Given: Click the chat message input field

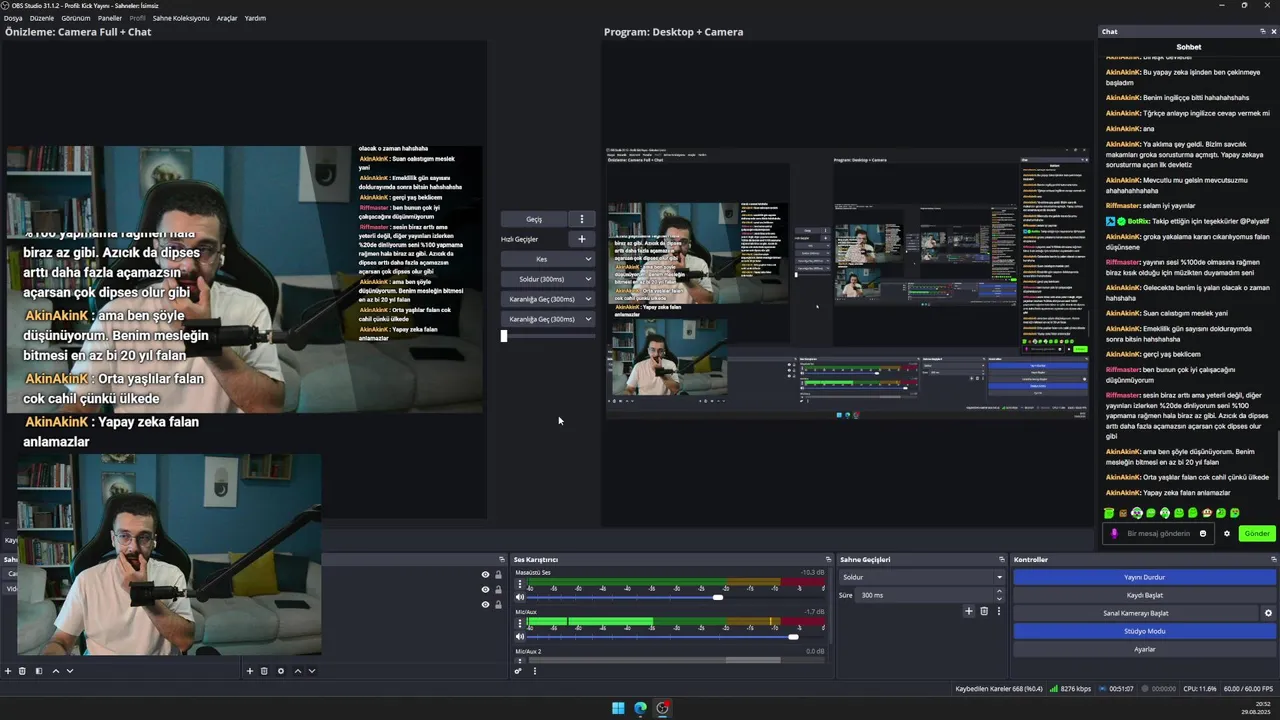Looking at the screenshot, I should point(1159,533).
